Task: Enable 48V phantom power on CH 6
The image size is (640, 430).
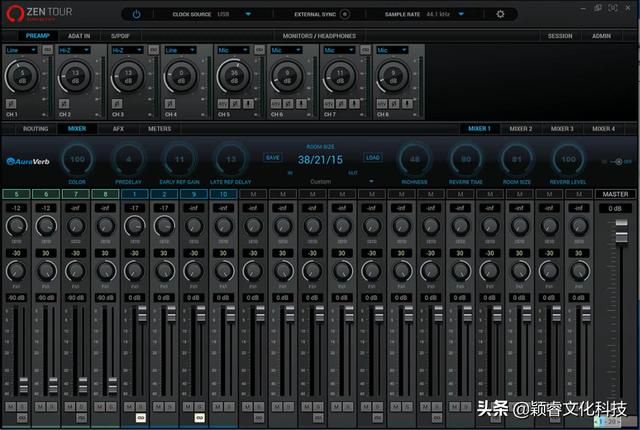Action: (x=276, y=104)
